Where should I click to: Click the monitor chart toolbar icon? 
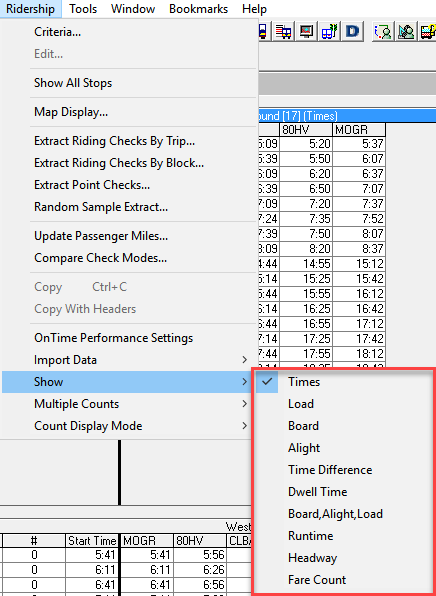306,32
